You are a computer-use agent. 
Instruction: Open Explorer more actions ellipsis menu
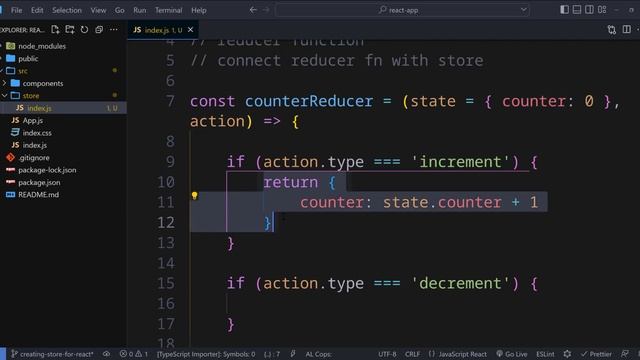(x=114, y=29)
